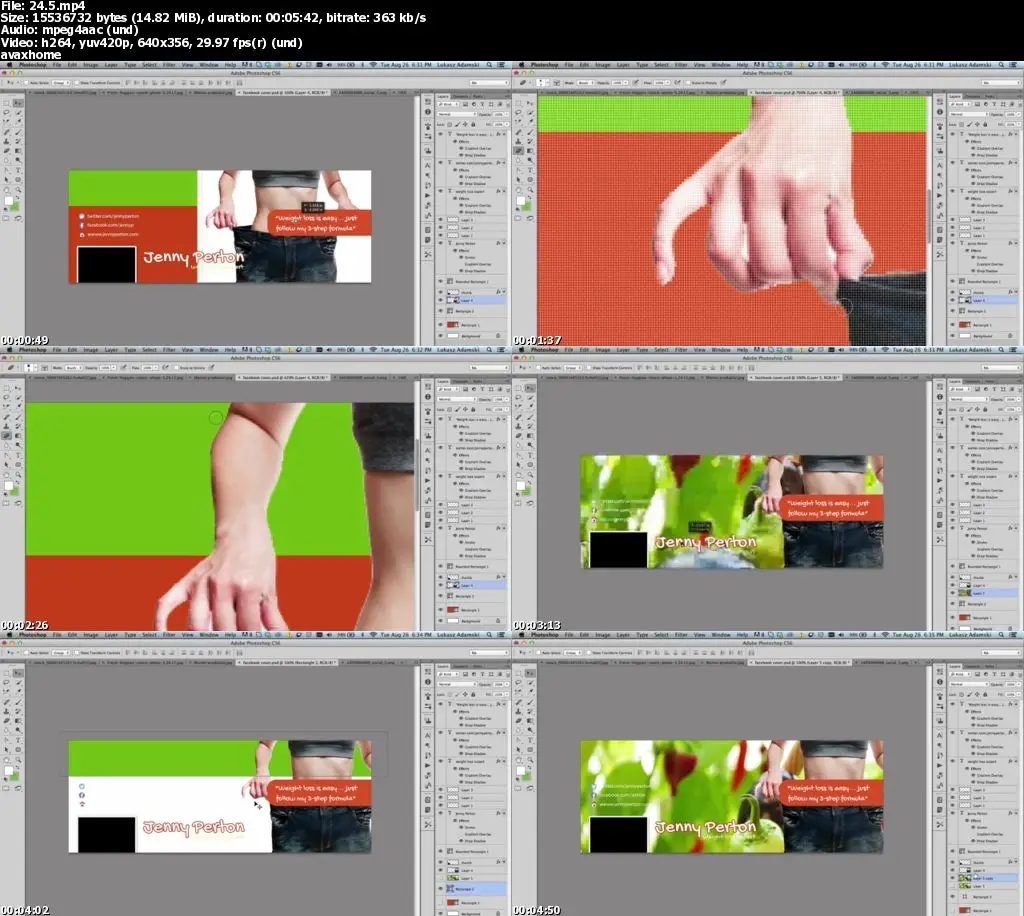Check Erase to History in the 00:01:37 frame
The height and width of the screenshot is (916, 1024).
click(x=688, y=83)
